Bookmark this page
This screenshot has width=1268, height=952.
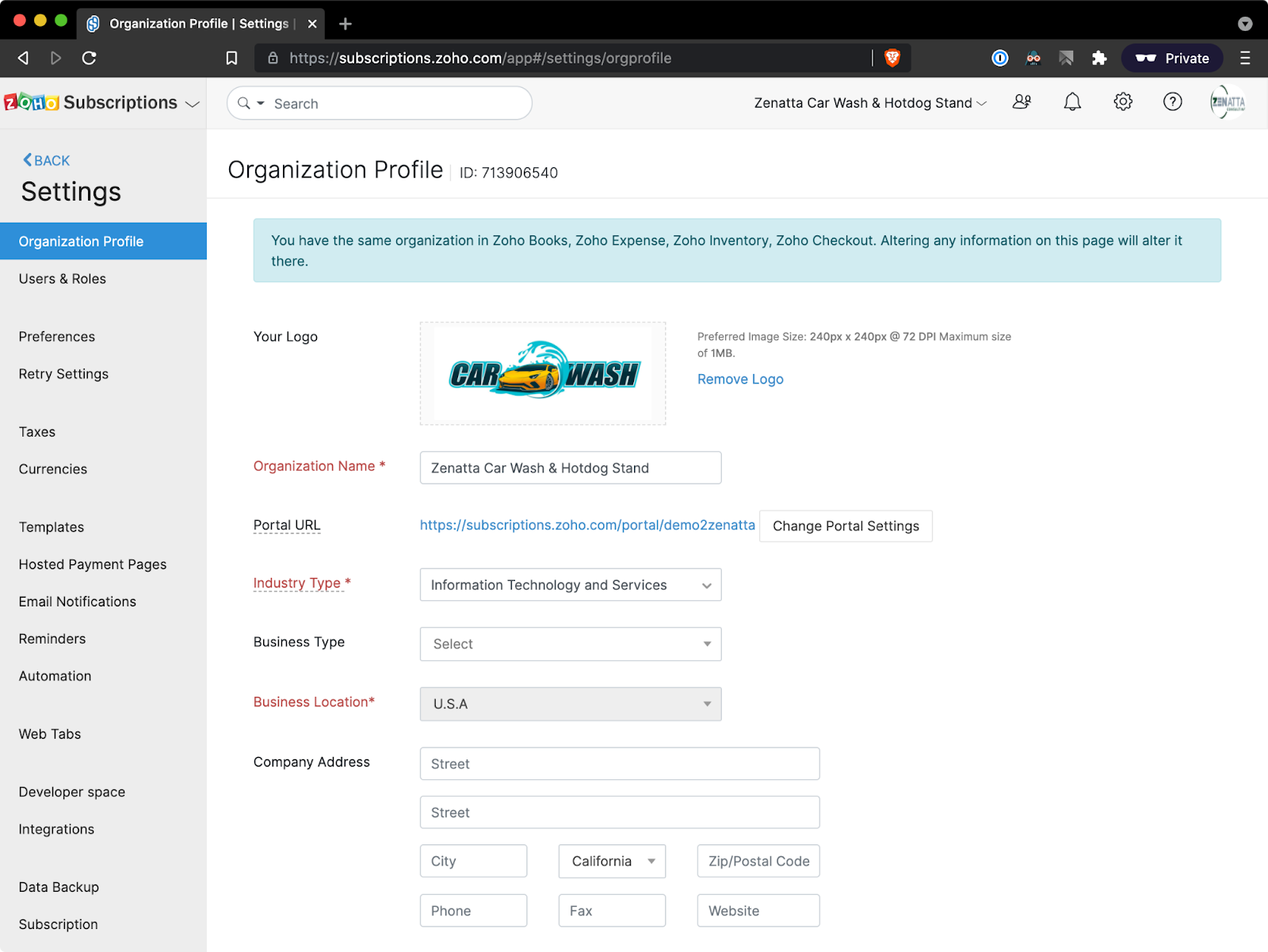(x=231, y=58)
